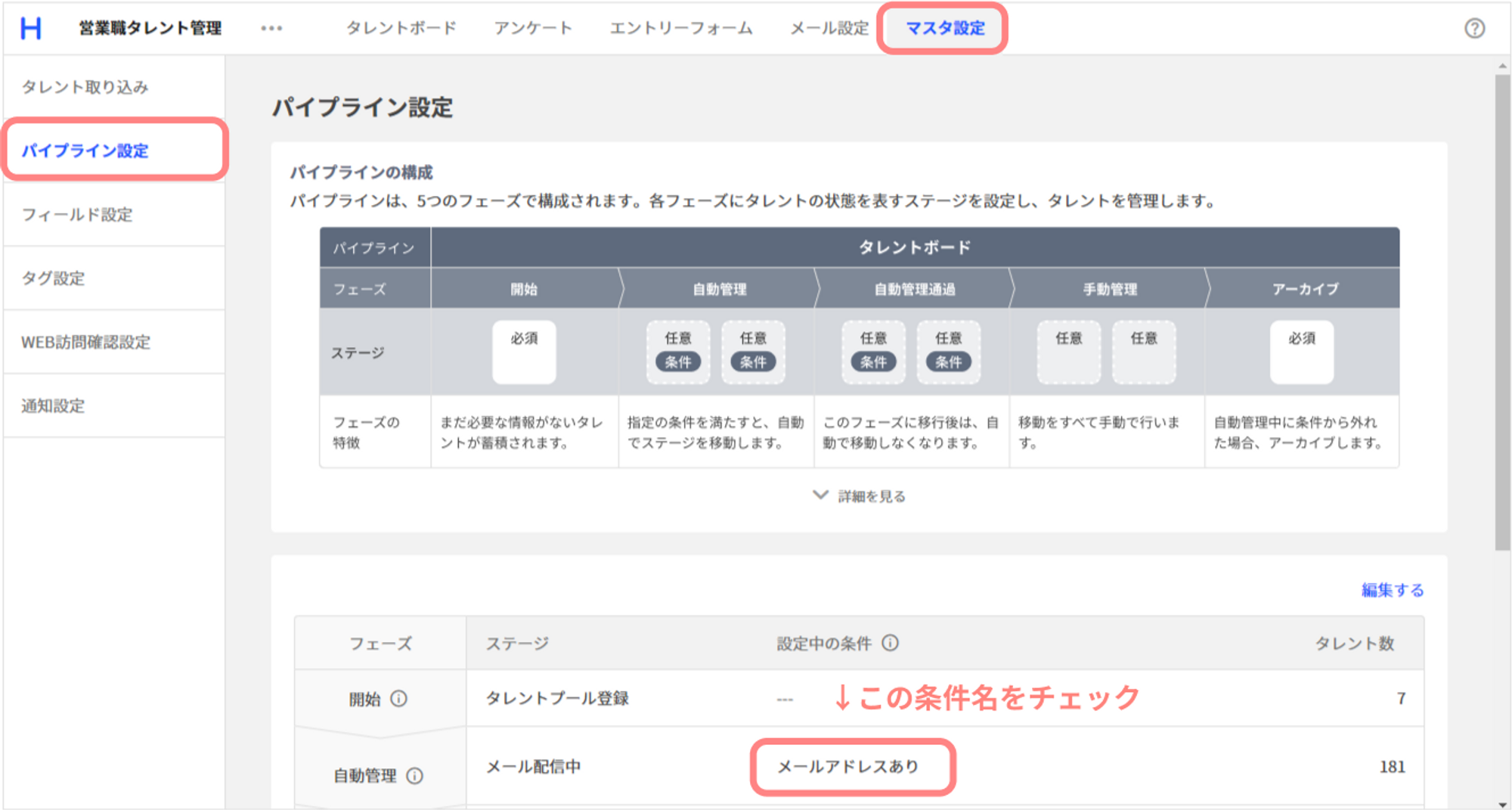
Task: Click 自動管理通過 phase header
Action: point(914,289)
